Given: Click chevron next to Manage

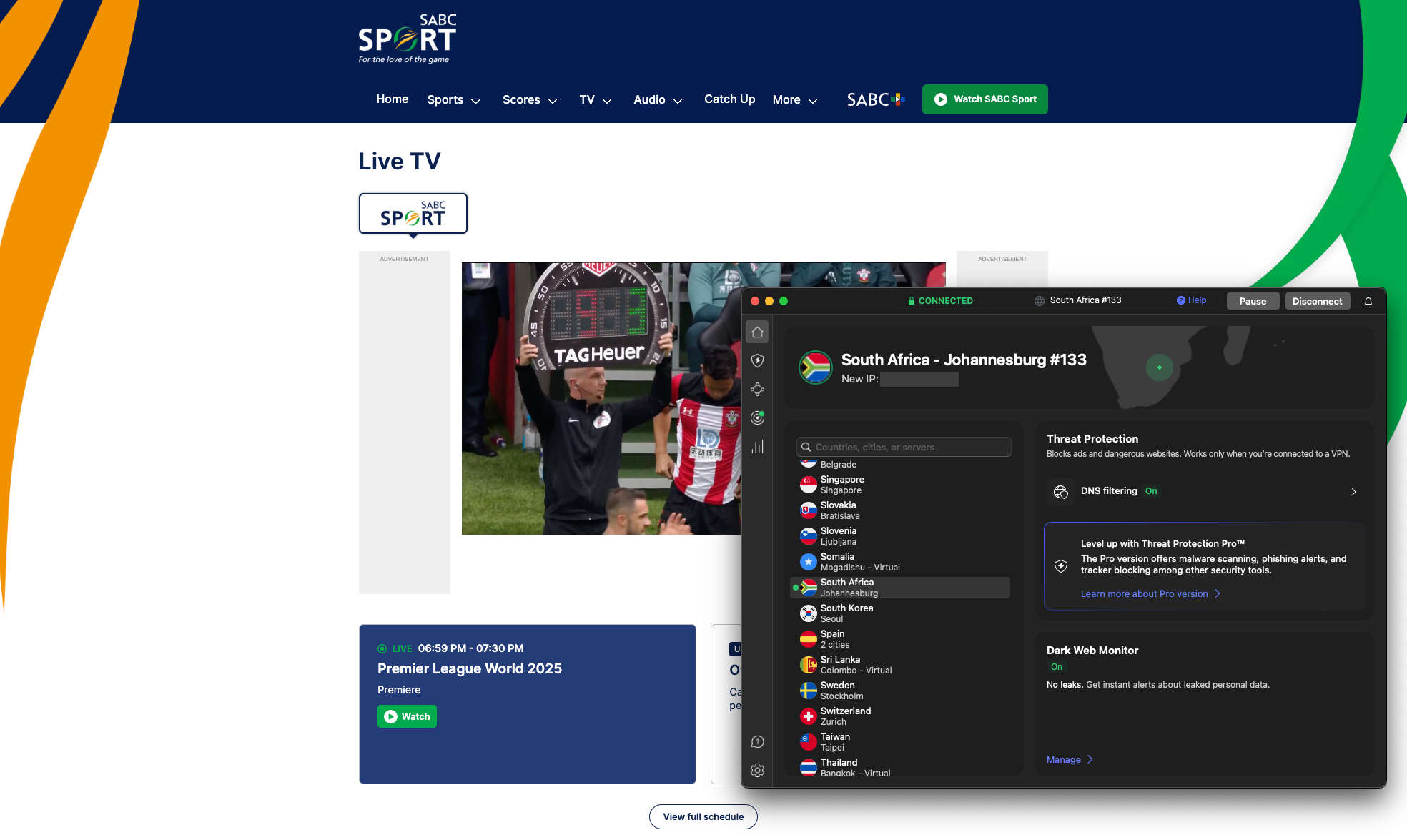Looking at the screenshot, I should tap(1090, 760).
